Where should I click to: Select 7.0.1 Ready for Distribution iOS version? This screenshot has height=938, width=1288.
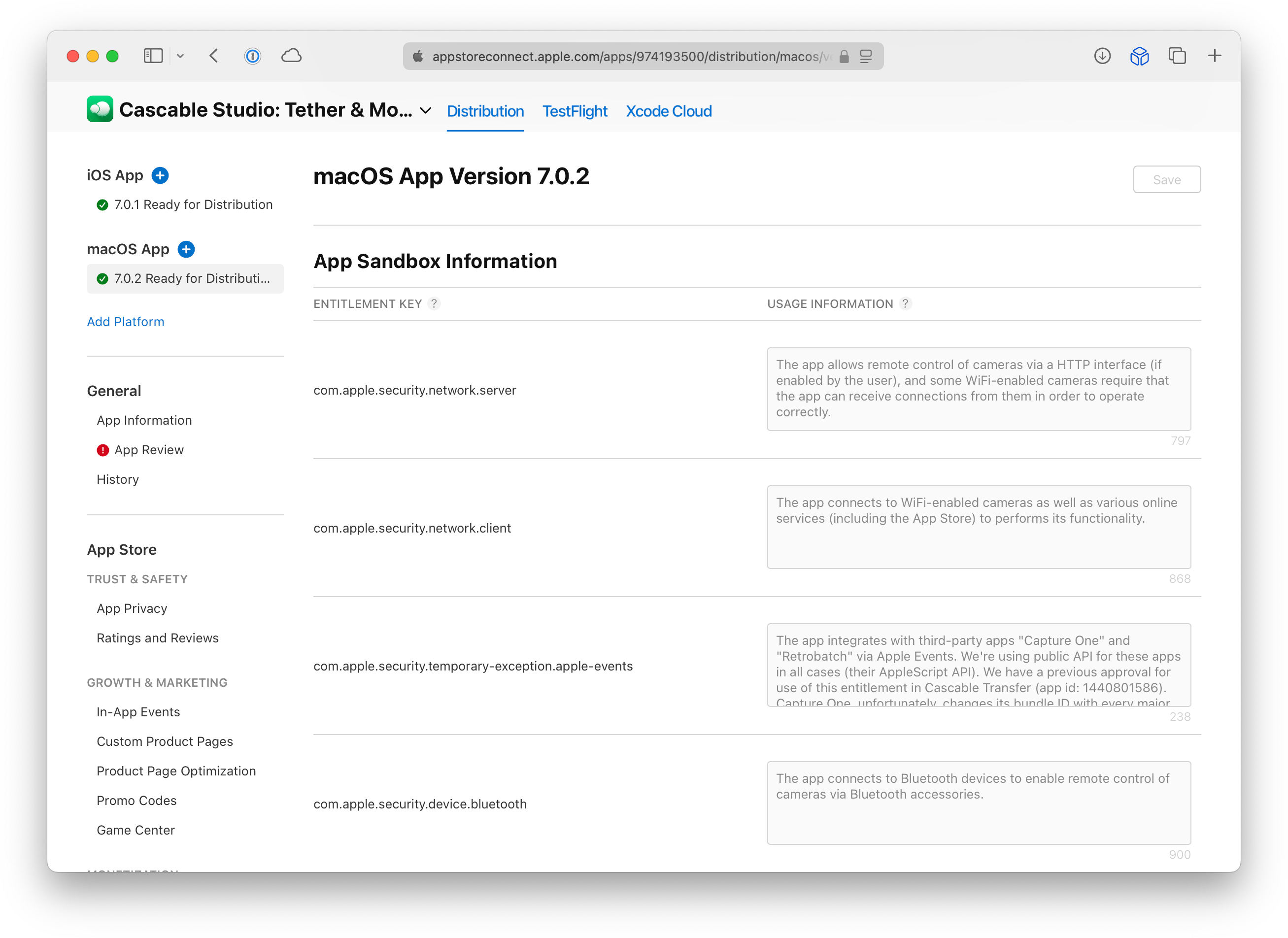[193, 204]
